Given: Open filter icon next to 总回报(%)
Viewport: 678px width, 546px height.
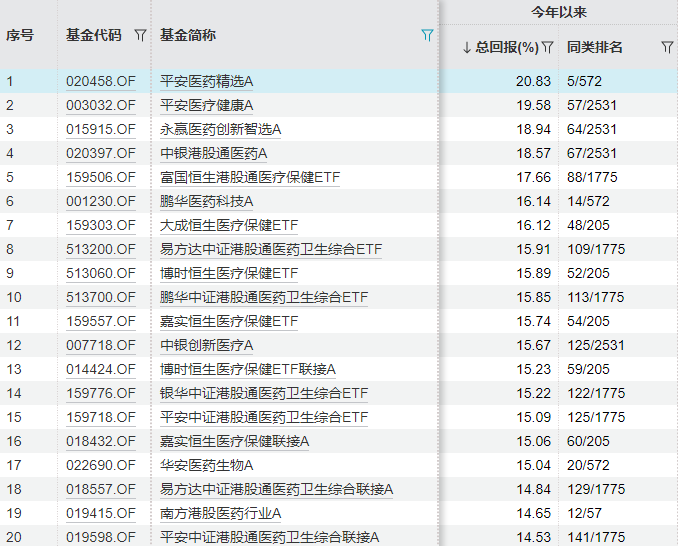Looking at the screenshot, I should point(547,47).
